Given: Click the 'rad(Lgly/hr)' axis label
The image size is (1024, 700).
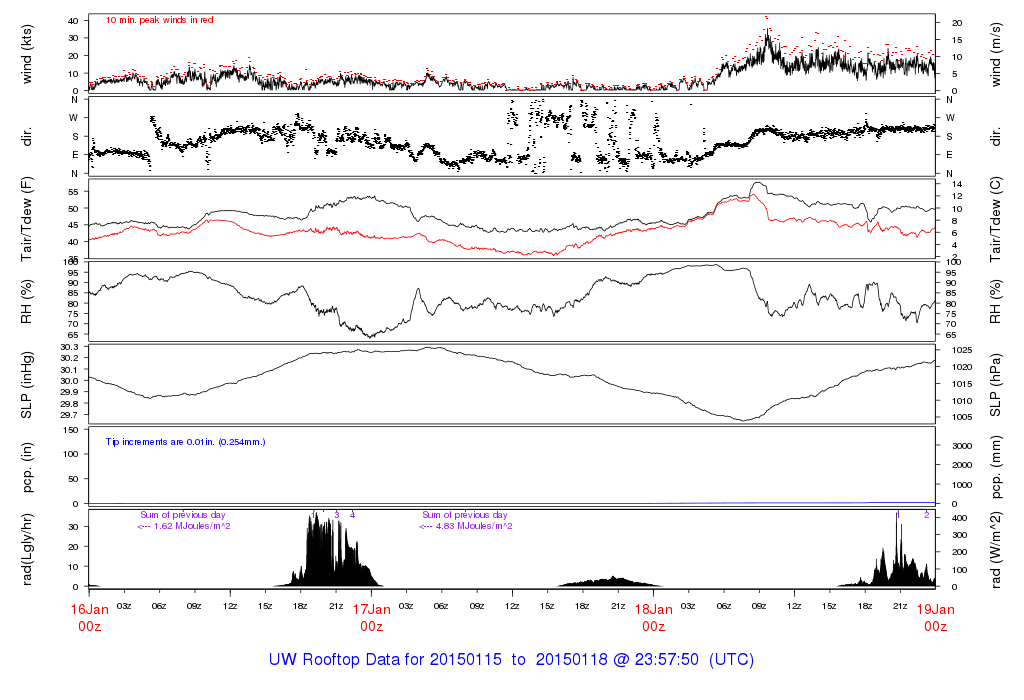Looking at the screenshot, I should pos(27,550).
